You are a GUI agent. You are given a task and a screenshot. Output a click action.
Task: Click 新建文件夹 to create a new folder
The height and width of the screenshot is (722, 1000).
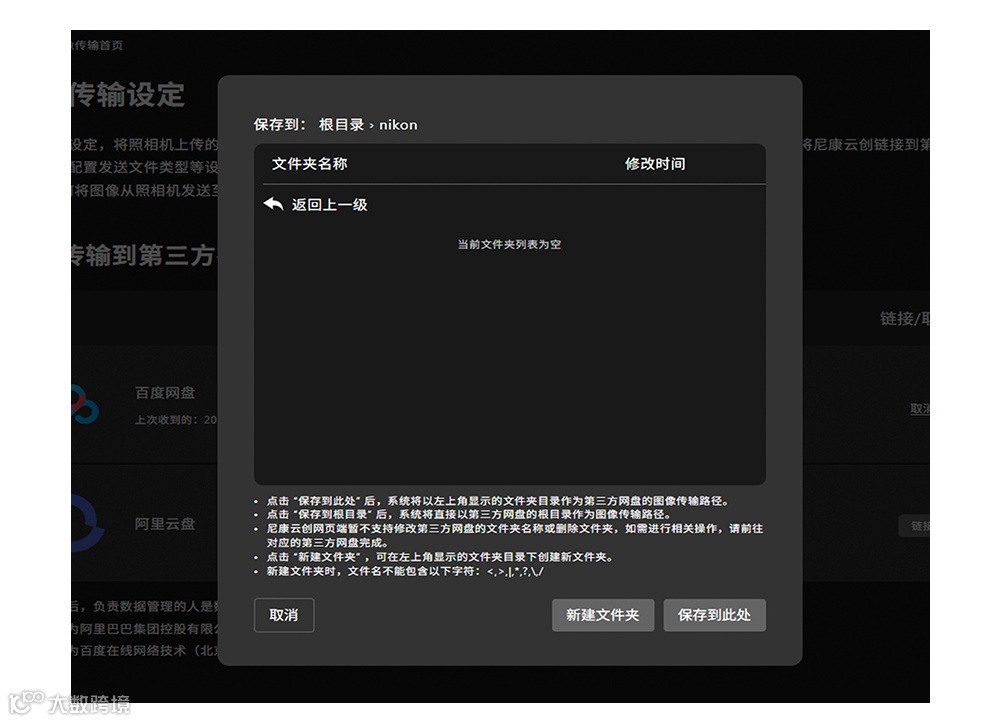tap(603, 615)
